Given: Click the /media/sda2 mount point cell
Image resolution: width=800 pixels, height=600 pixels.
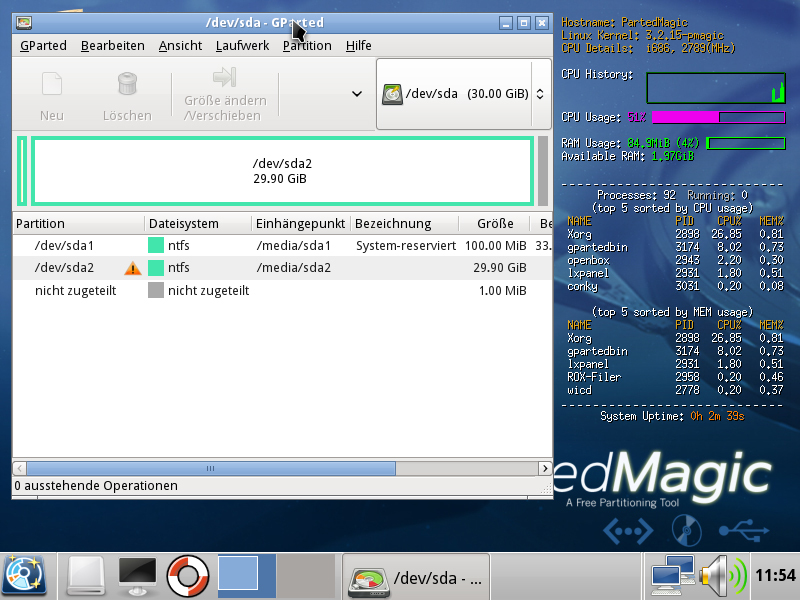Looking at the screenshot, I should coord(294,267).
